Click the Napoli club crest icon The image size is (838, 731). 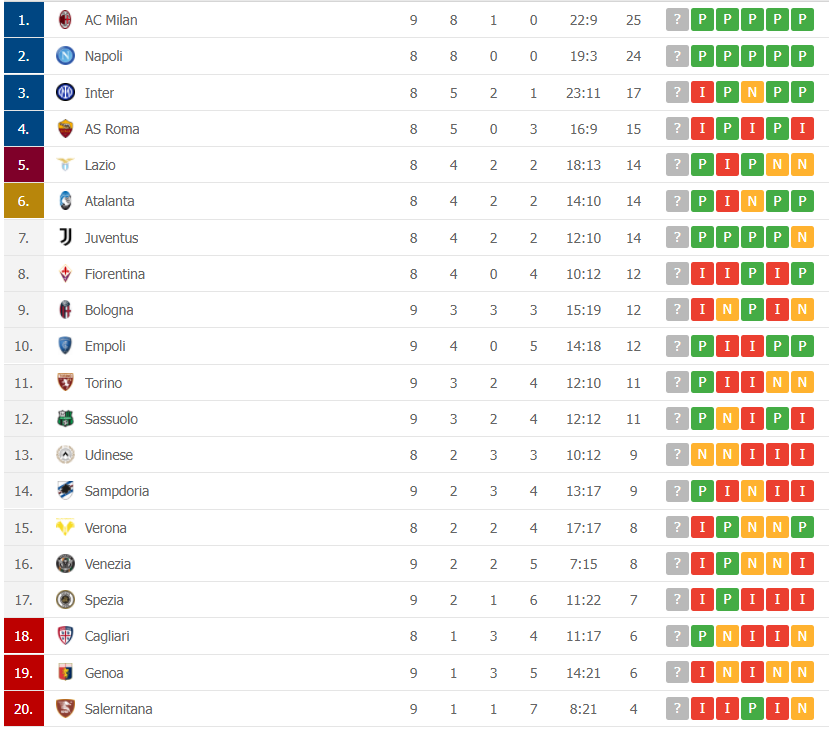coord(65,56)
